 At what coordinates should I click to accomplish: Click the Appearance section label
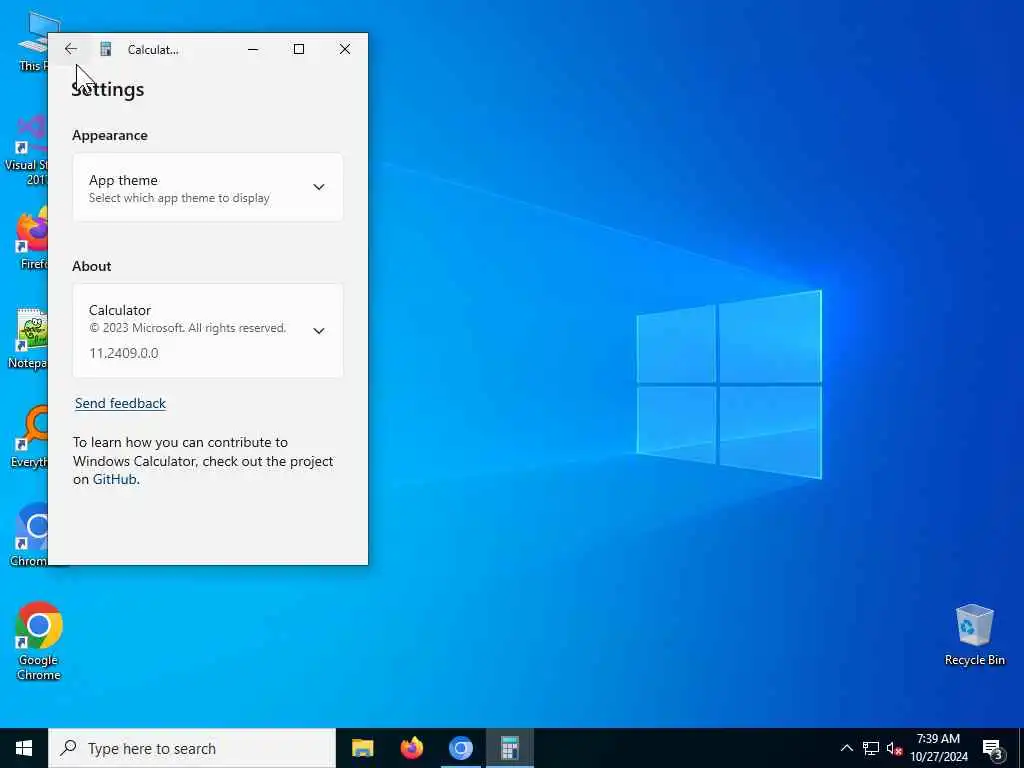[110, 135]
